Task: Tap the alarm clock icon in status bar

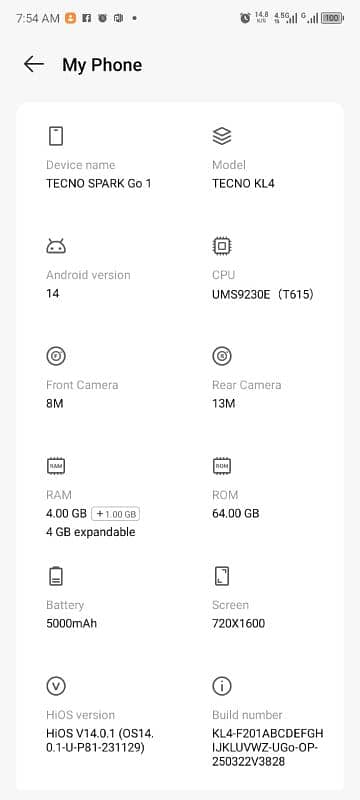Action: click(x=245, y=18)
